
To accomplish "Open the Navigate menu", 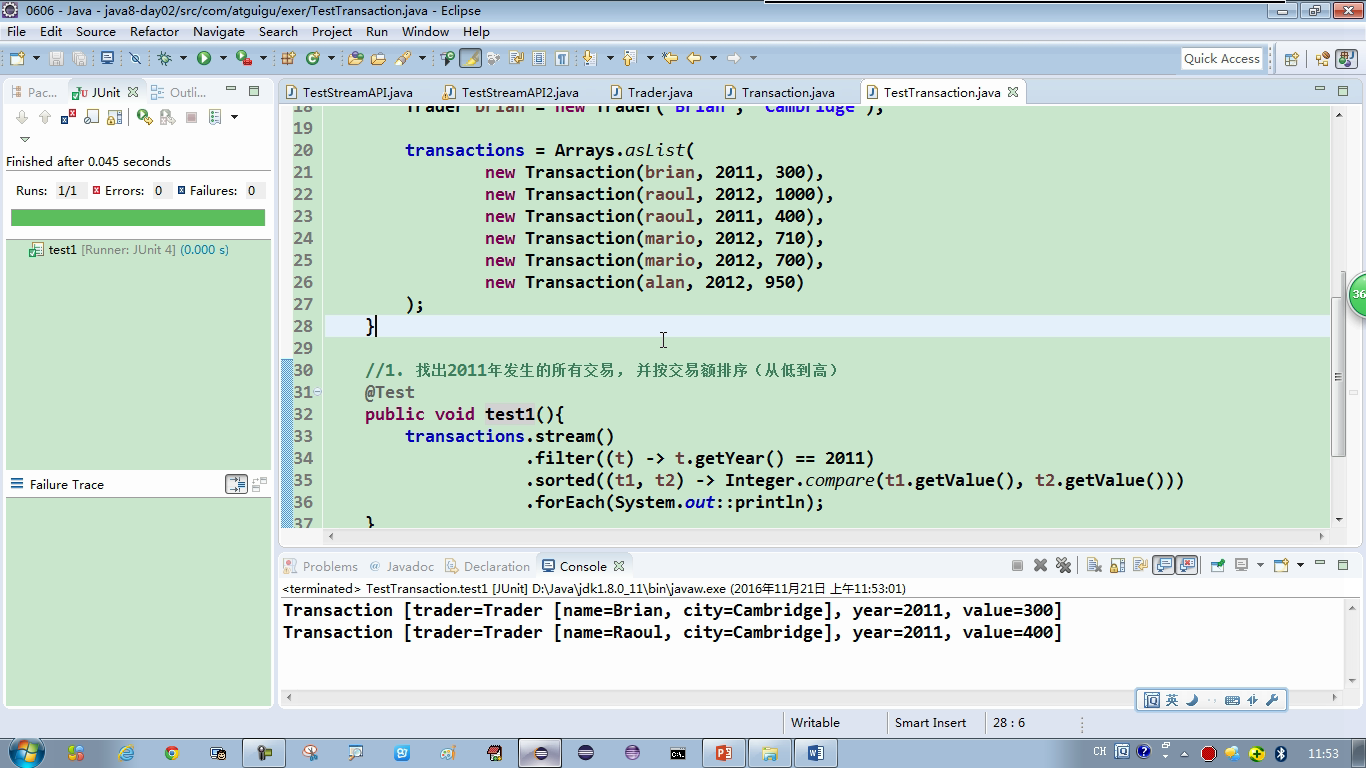I will pos(218,31).
